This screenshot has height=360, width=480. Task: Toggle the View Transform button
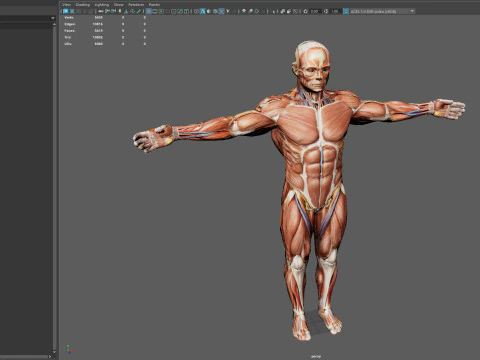pyautogui.click(x=346, y=11)
